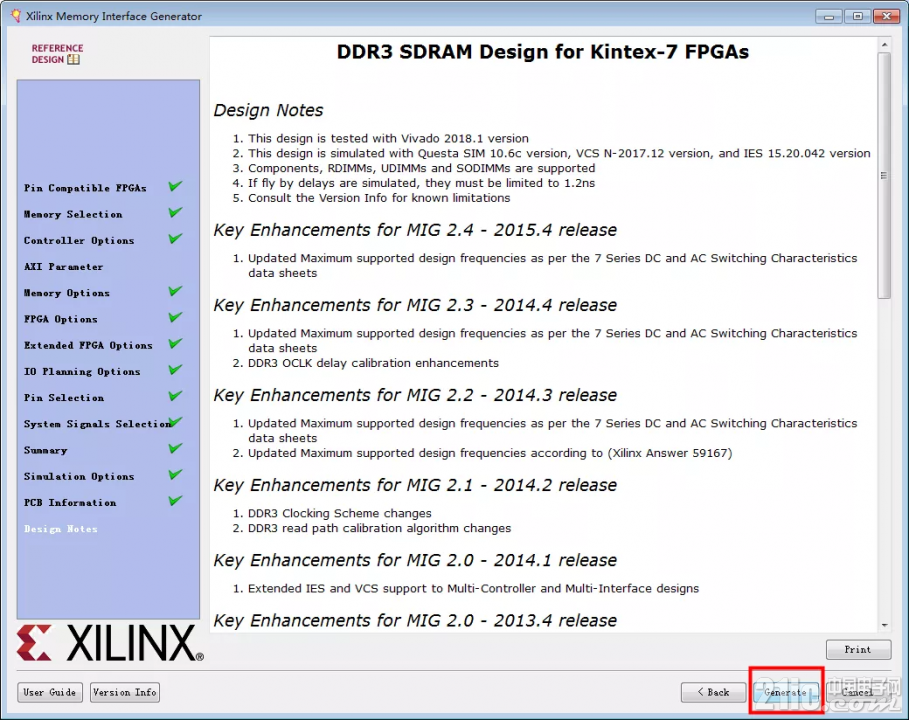The width and height of the screenshot is (909, 720).
Task: Jump to the AXI Parameter step
Action: click(x=64, y=266)
